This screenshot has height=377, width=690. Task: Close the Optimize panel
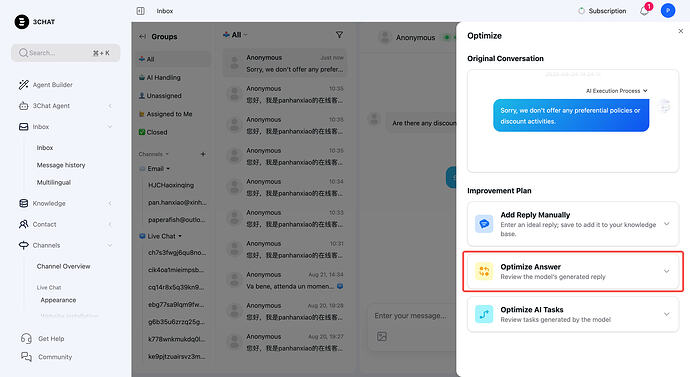click(x=681, y=31)
